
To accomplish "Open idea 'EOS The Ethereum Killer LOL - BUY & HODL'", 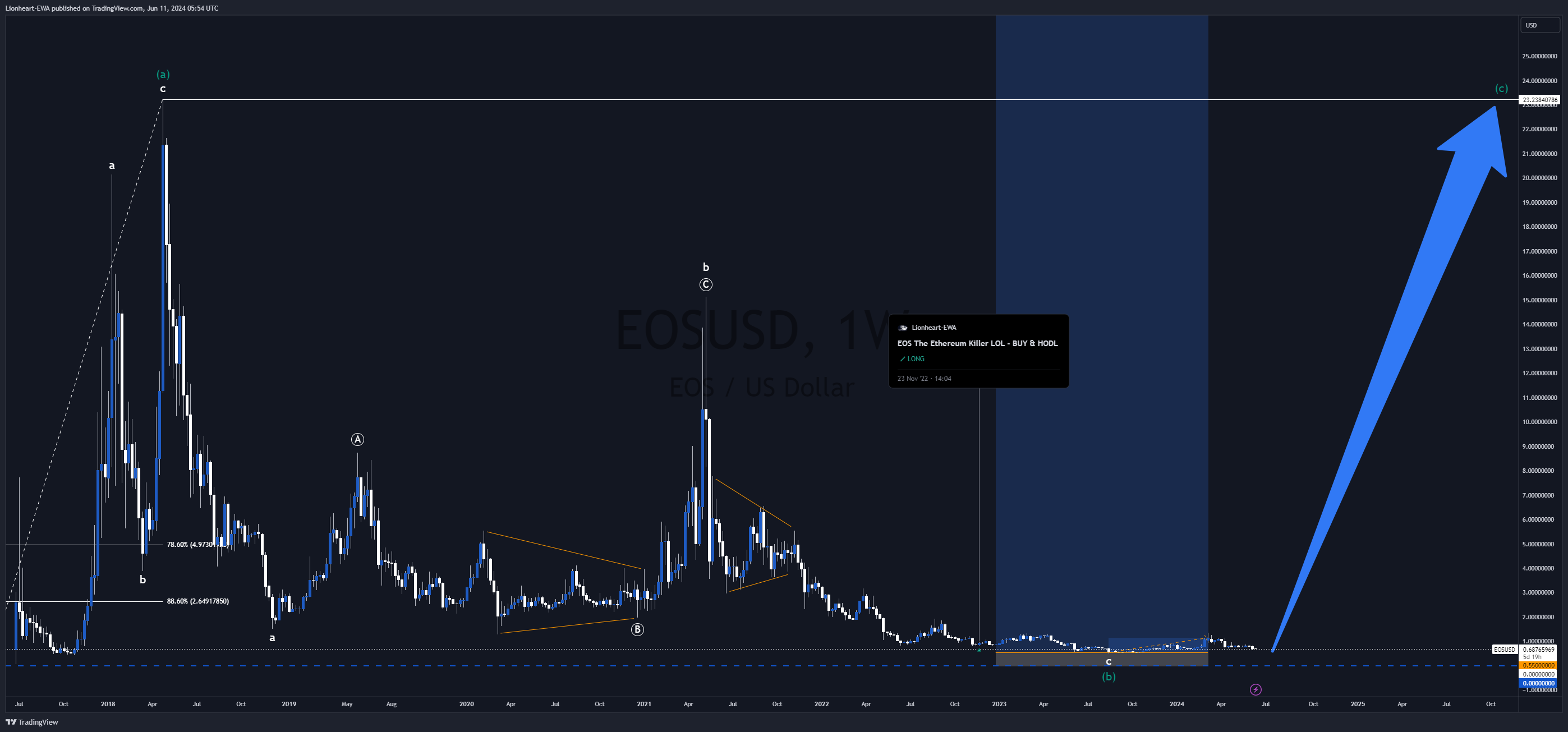I will point(977,343).
